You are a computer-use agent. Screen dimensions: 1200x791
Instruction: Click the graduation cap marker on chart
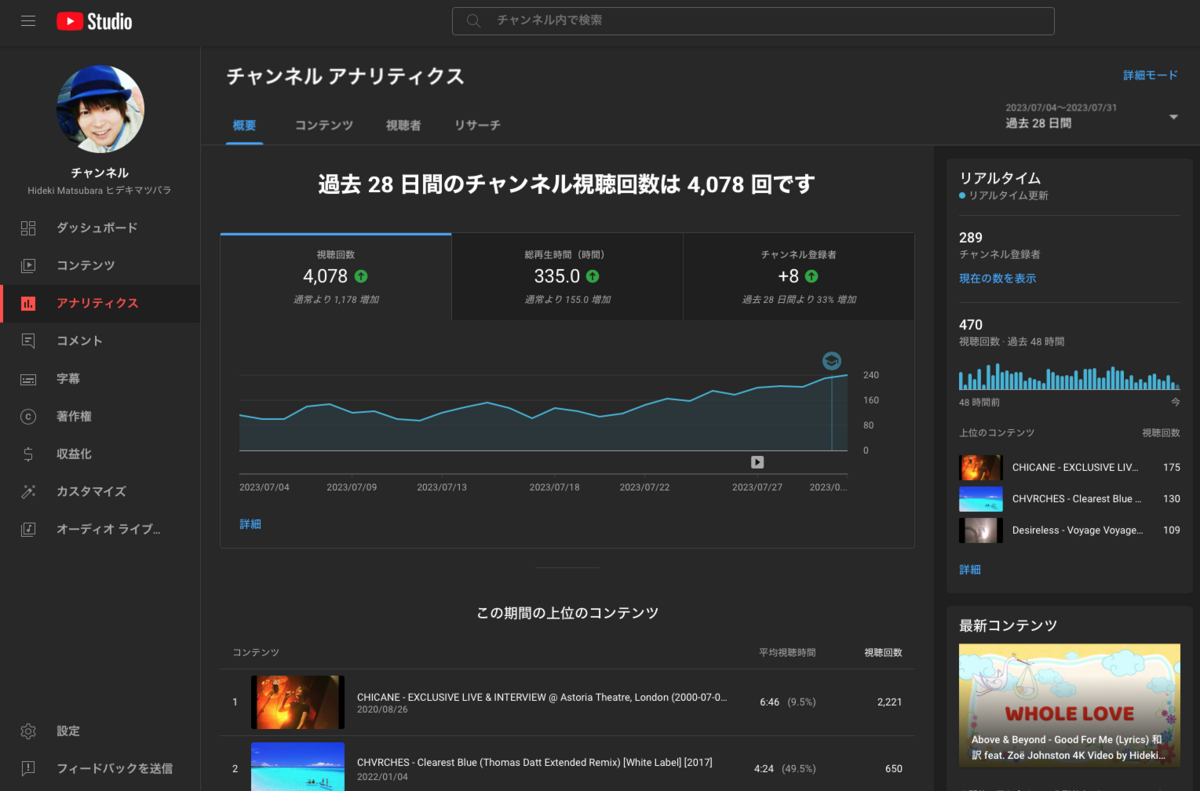(832, 361)
